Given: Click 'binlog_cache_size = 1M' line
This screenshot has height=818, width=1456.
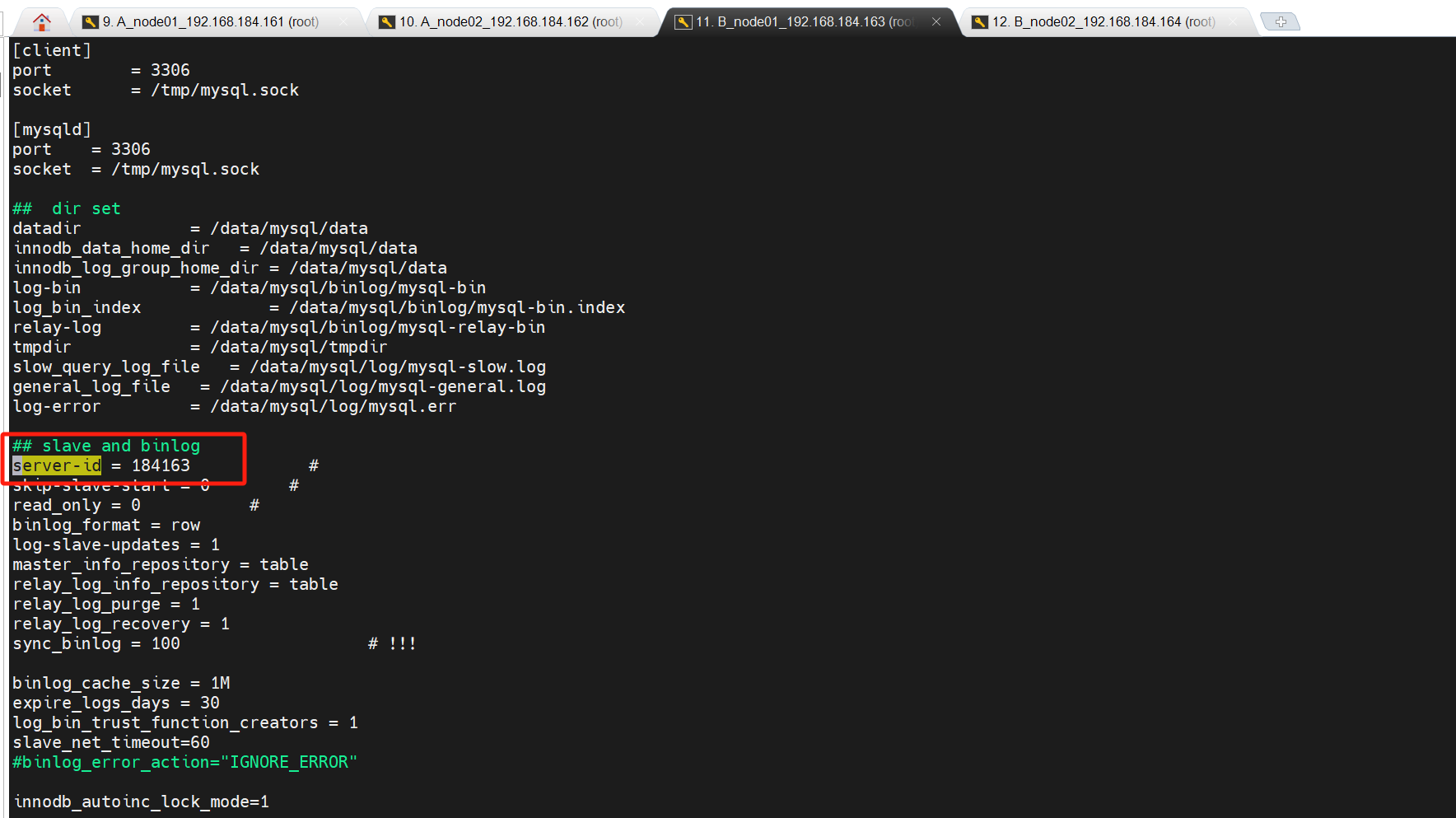Looking at the screenshot, I should coord(121,683).
